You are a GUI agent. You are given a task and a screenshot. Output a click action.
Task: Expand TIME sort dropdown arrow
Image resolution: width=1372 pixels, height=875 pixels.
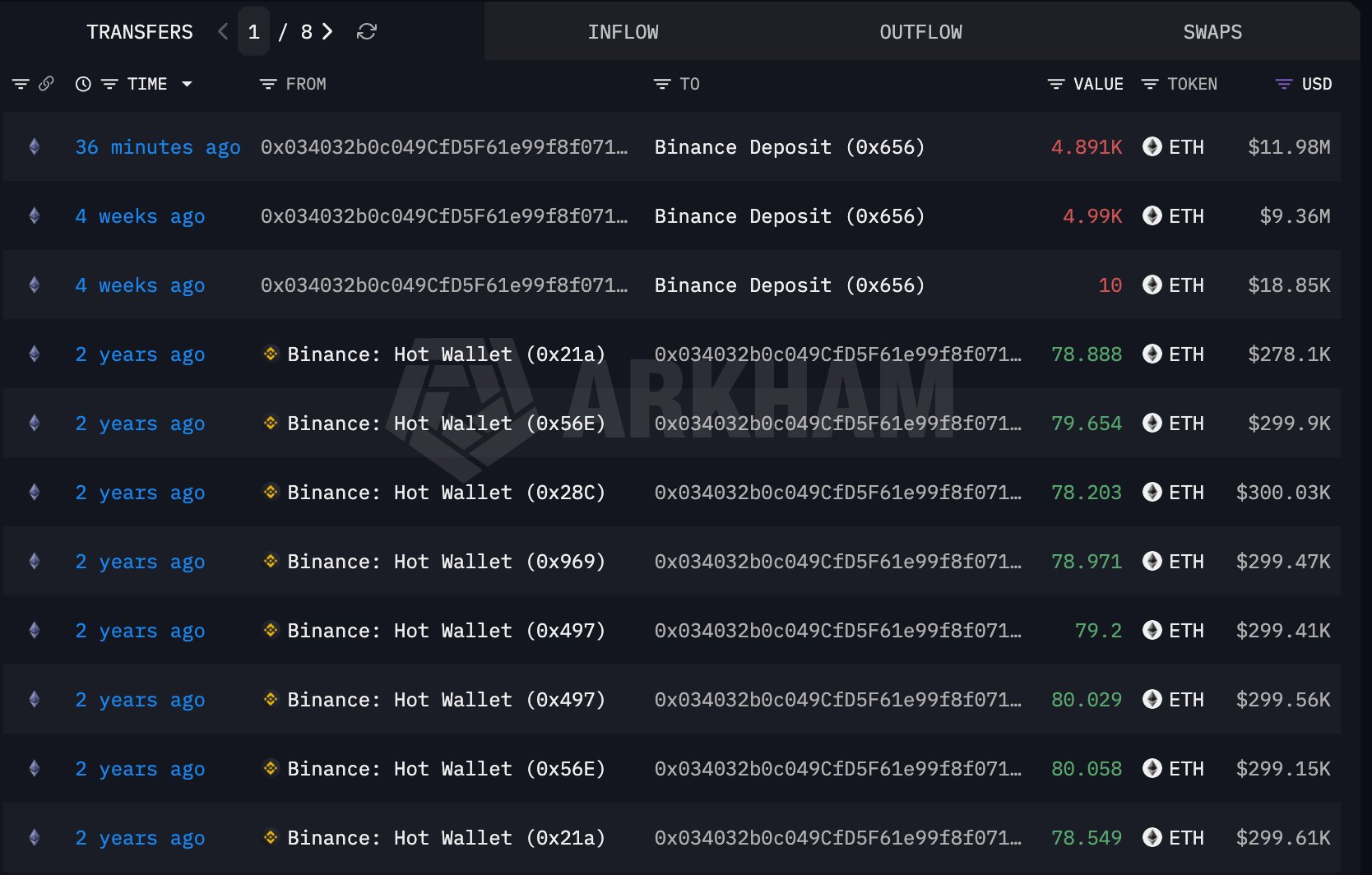click(x=187, y=84)
